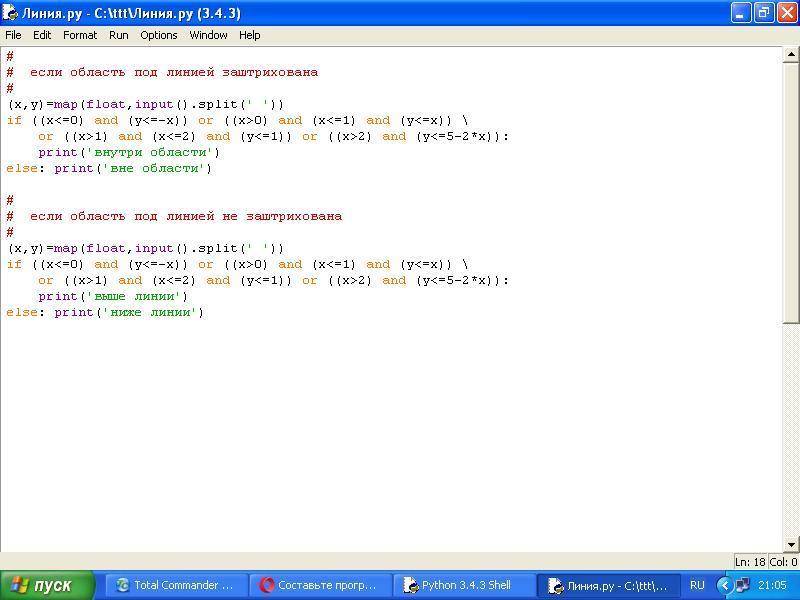Click the network tray icon

pos(742,585)
